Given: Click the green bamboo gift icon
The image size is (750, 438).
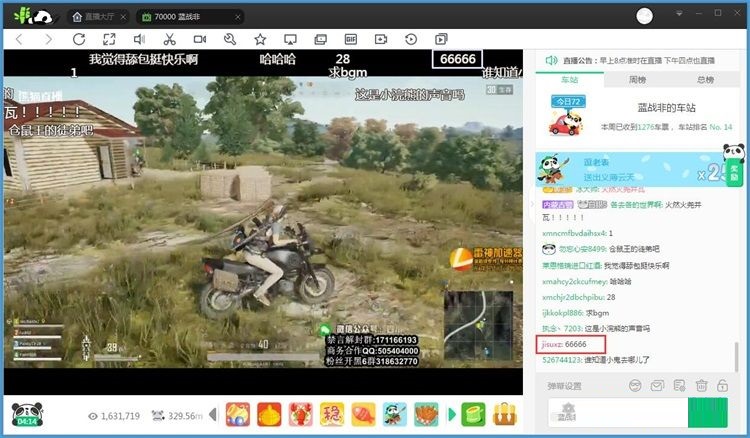Looking at the screenshot, I should tap(473, 413).
